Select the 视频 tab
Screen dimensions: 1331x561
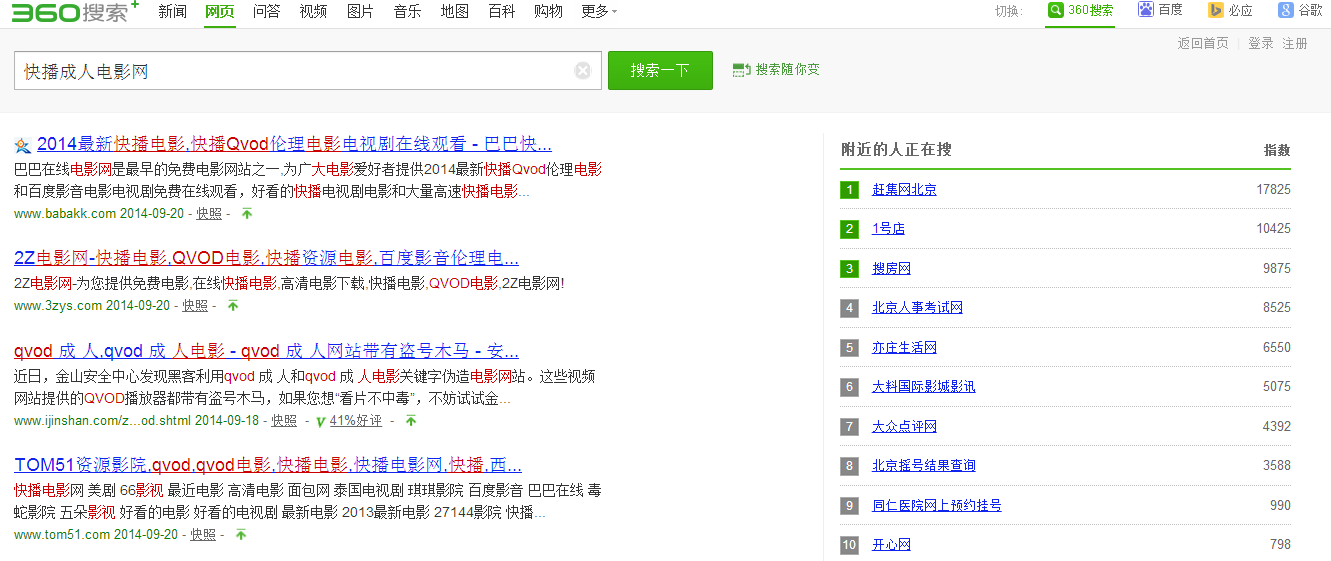[x=313, y=11]
